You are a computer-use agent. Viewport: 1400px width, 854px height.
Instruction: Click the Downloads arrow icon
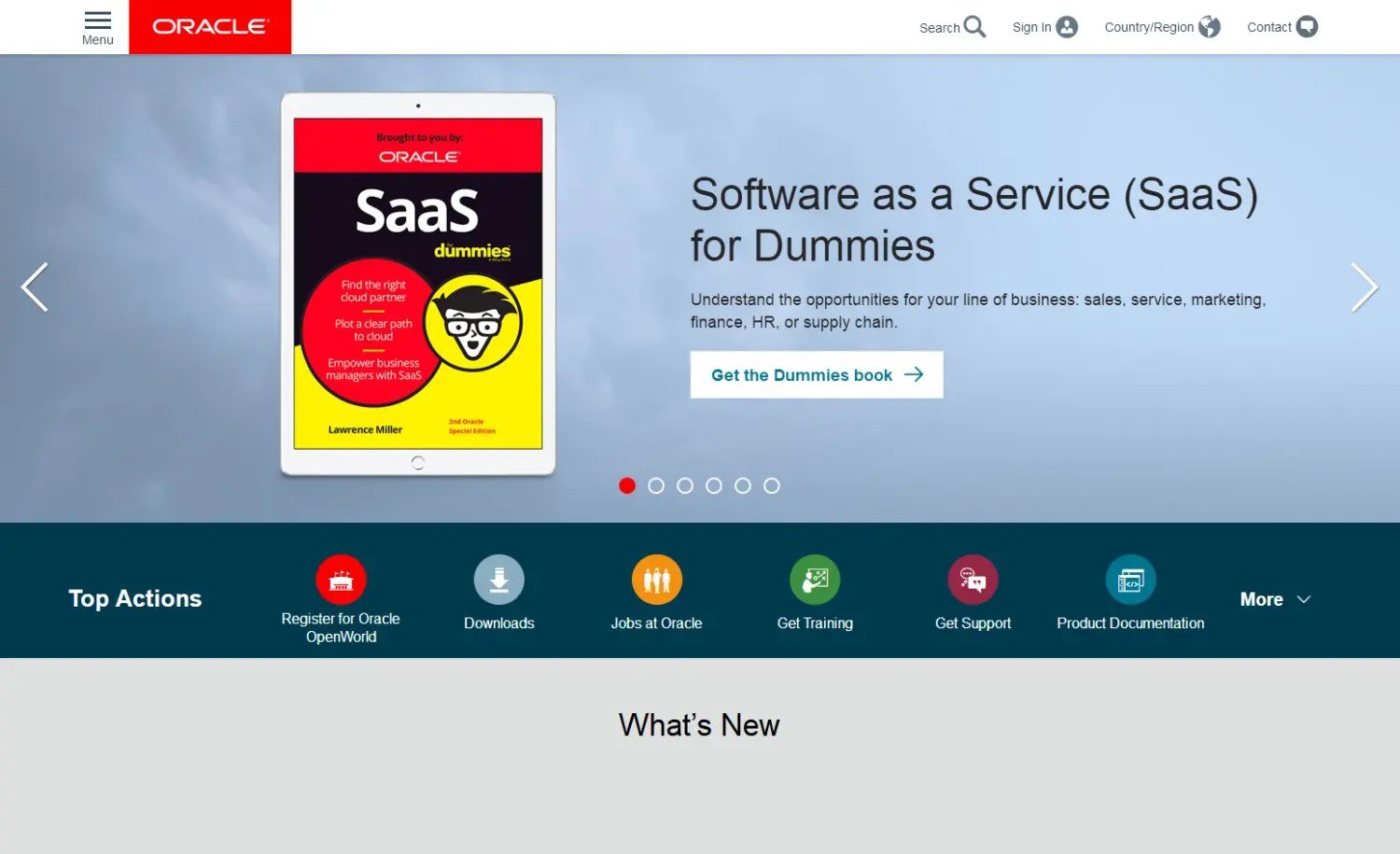point(499,580)
